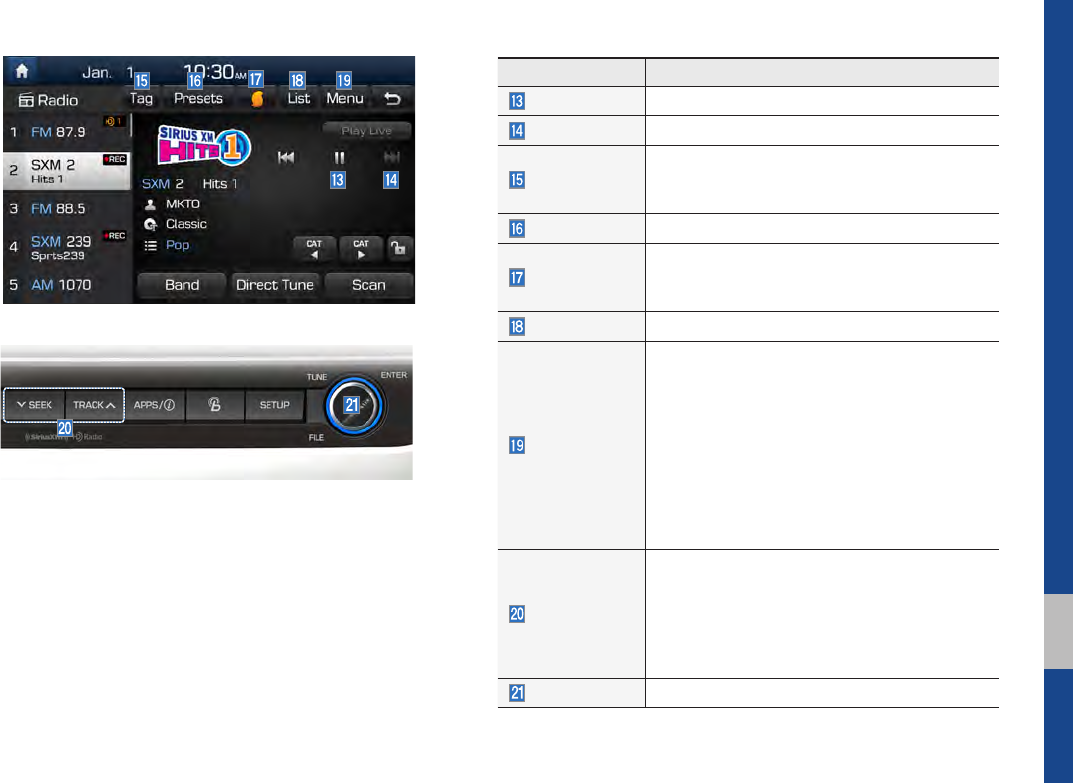The width and height of the screenshot is (1073, 783).
Task: Open the Presets tab
Action: [198, 99]
